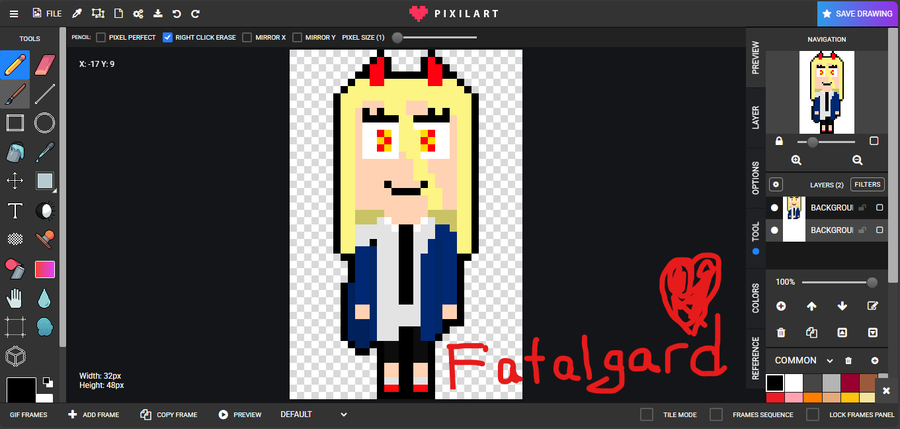Open the FILE menu

(x=47, y=14)
